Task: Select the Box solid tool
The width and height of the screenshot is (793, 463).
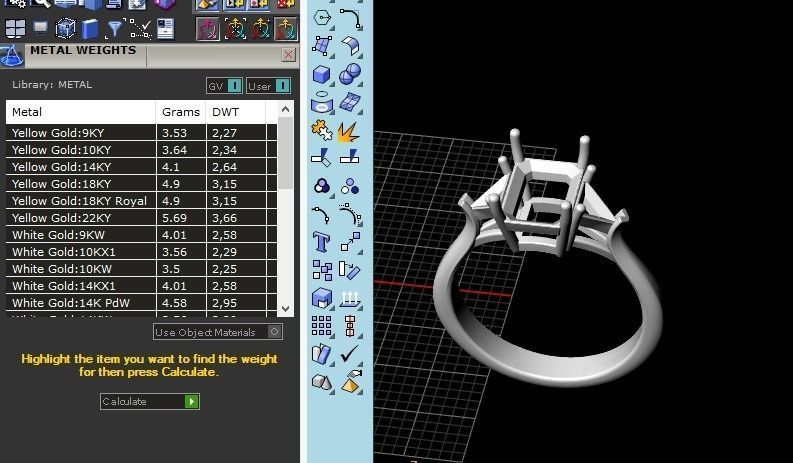Action: point(322,75)
